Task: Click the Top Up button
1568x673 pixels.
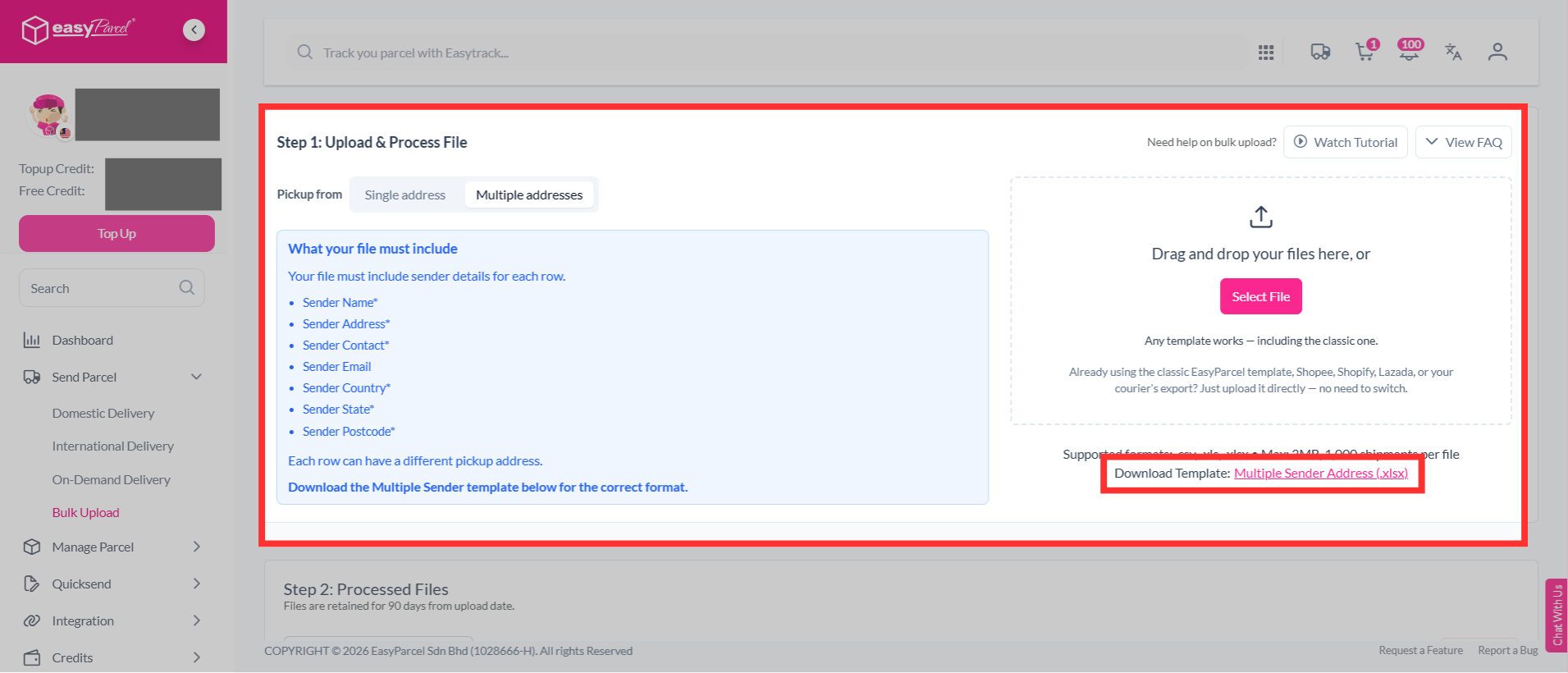Action: click(x=117, y=234)
